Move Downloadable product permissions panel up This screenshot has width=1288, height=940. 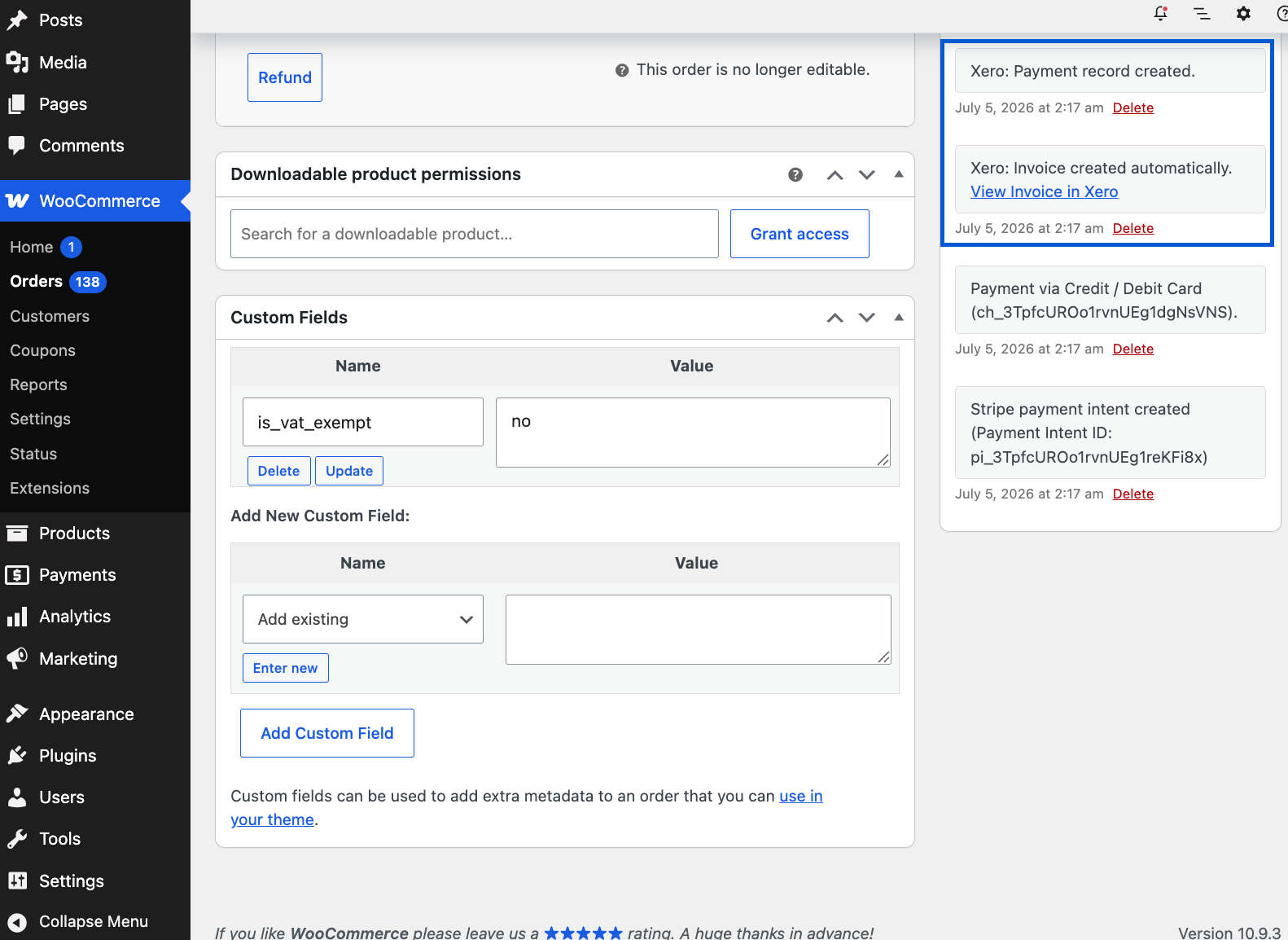tap(835, 175)
